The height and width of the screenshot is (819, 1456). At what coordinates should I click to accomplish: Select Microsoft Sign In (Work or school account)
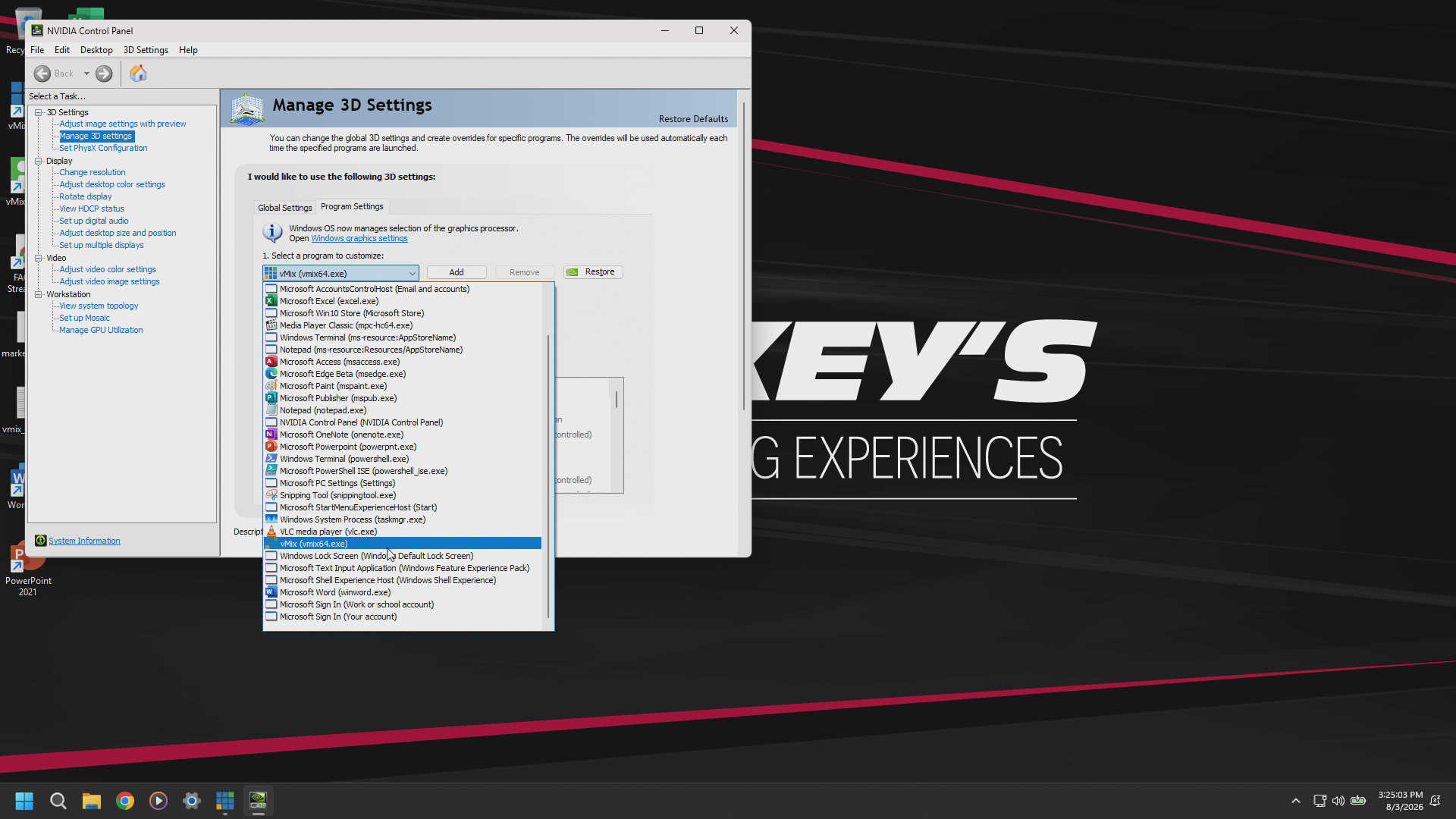tap(403, 604)
